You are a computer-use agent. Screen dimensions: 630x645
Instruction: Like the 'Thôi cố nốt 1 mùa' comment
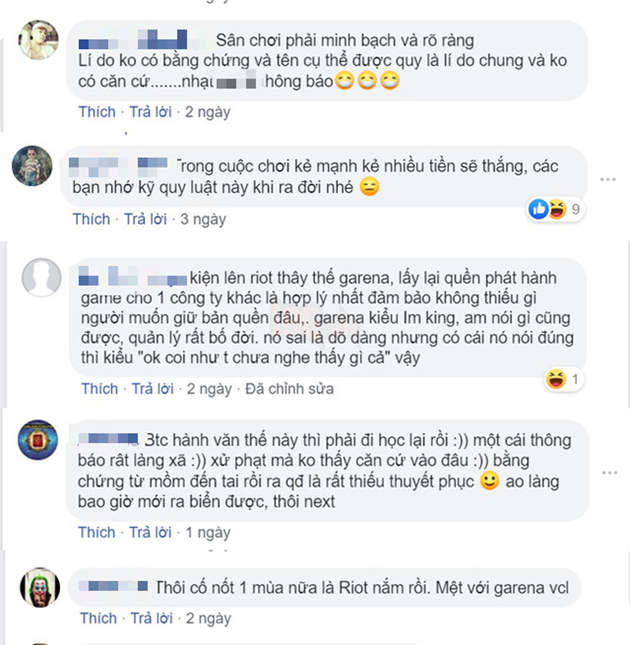coord(98,618)
